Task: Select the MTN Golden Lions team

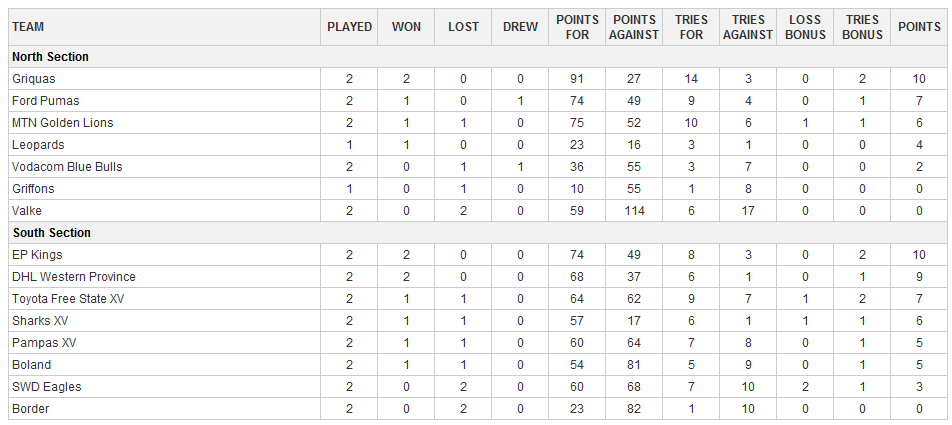Action: tap(62, 123)
